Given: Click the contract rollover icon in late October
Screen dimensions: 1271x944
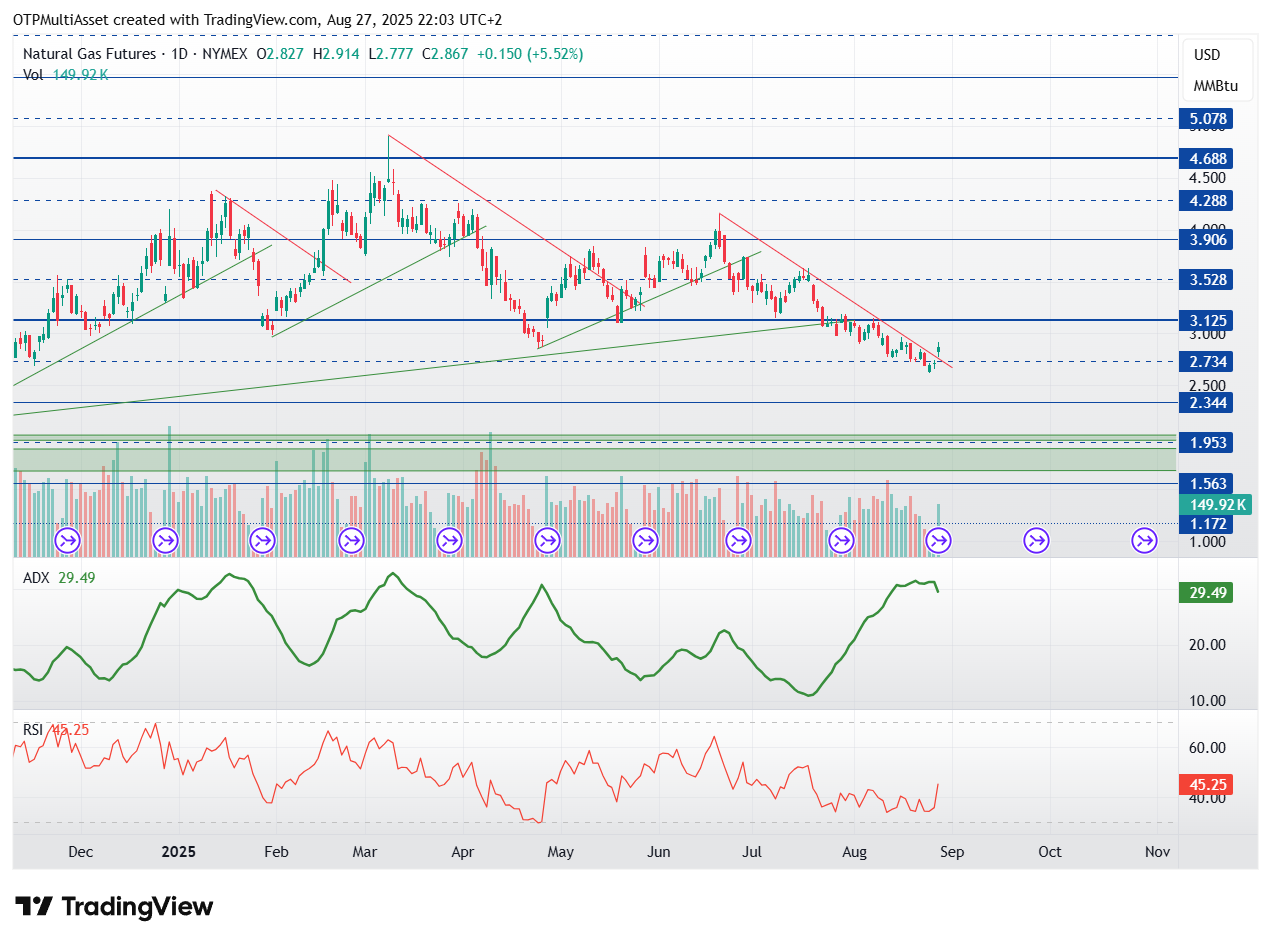Looking at the screenshot, I should click(x=1144, y=541).
